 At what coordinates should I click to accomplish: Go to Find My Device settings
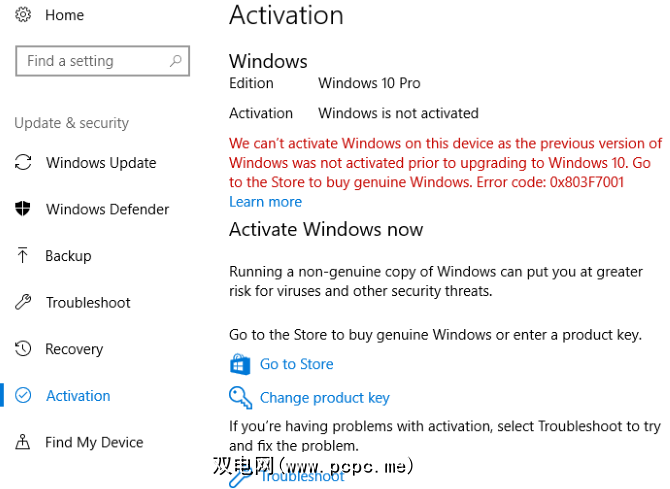pos(94,442)
